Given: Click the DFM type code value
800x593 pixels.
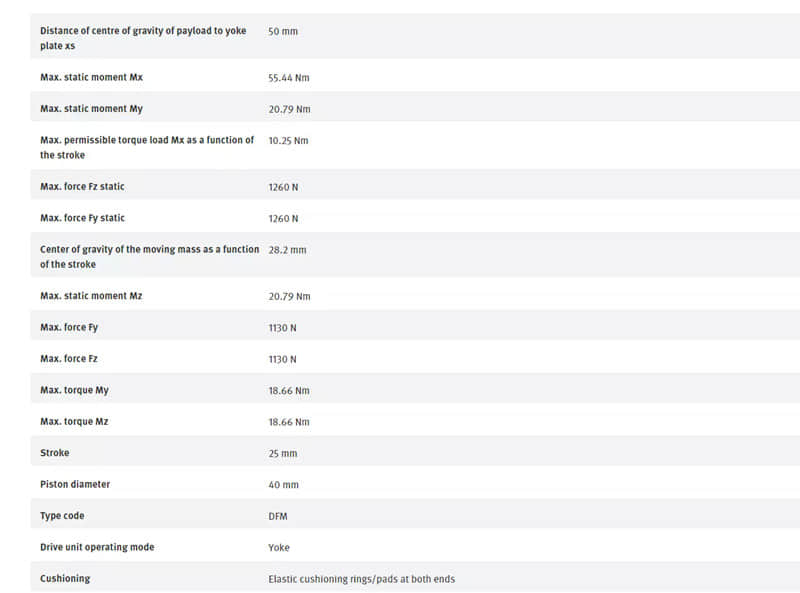Looking at the screenshot, I should point(278,516).
